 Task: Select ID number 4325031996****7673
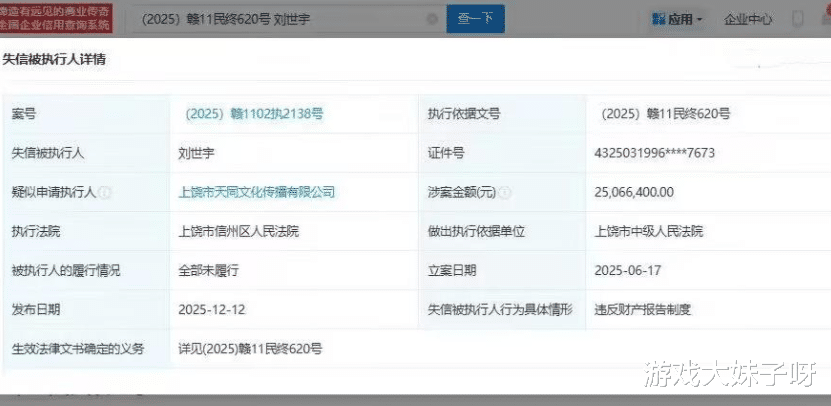655,153
